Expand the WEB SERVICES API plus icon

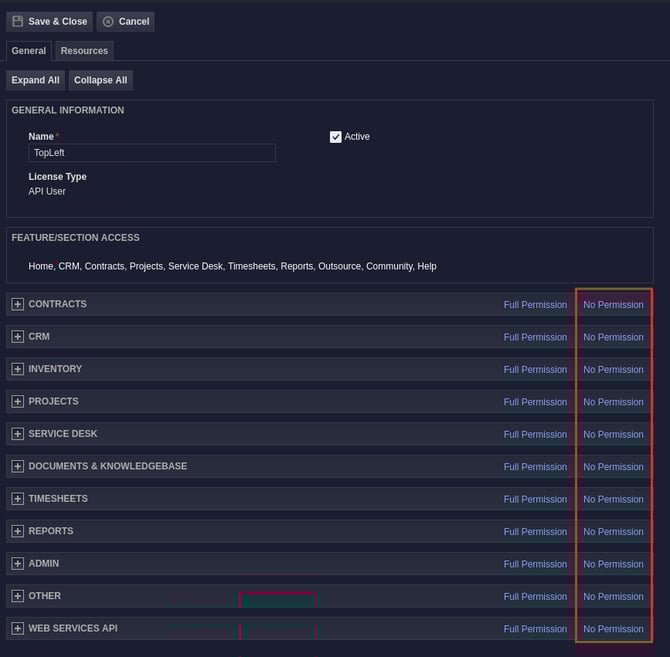coord(18,629)
